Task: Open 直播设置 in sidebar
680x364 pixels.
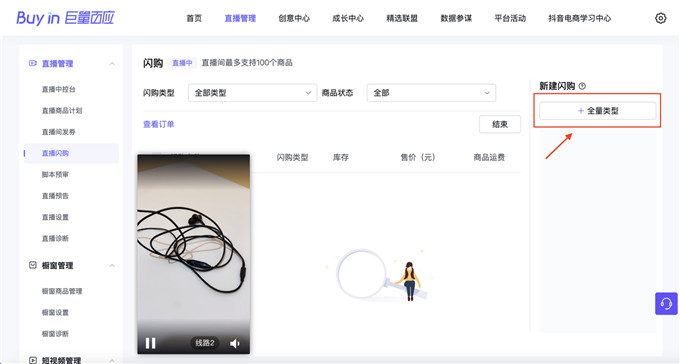Action: pos(55,217)
